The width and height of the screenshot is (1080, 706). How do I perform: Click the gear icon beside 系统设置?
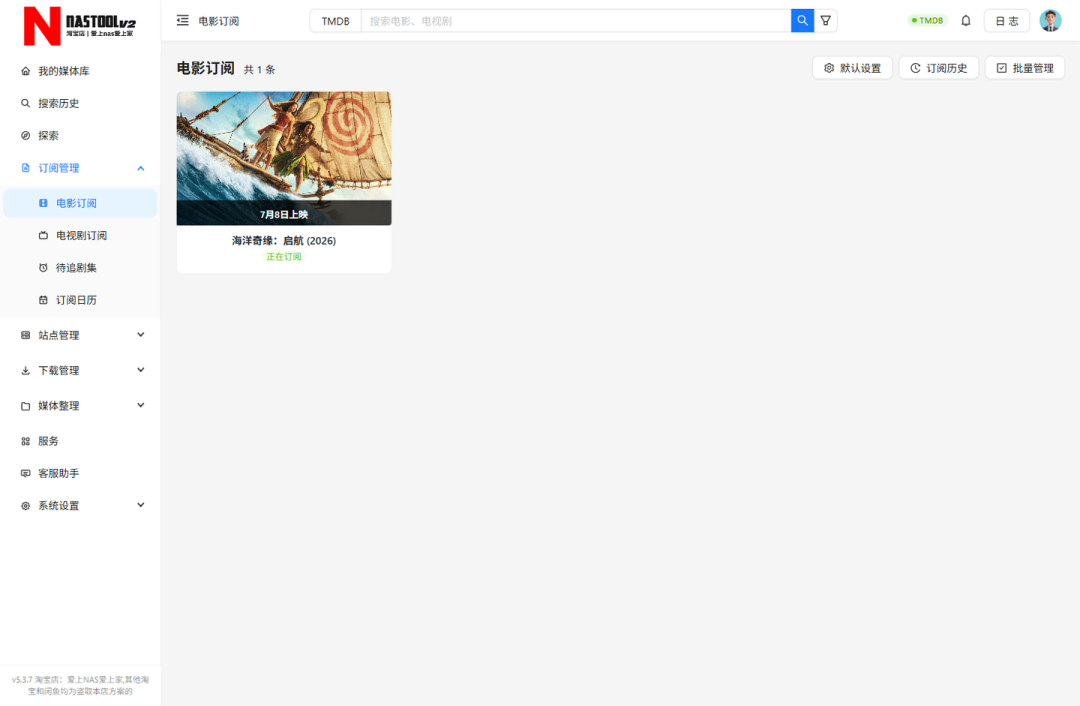25,506
